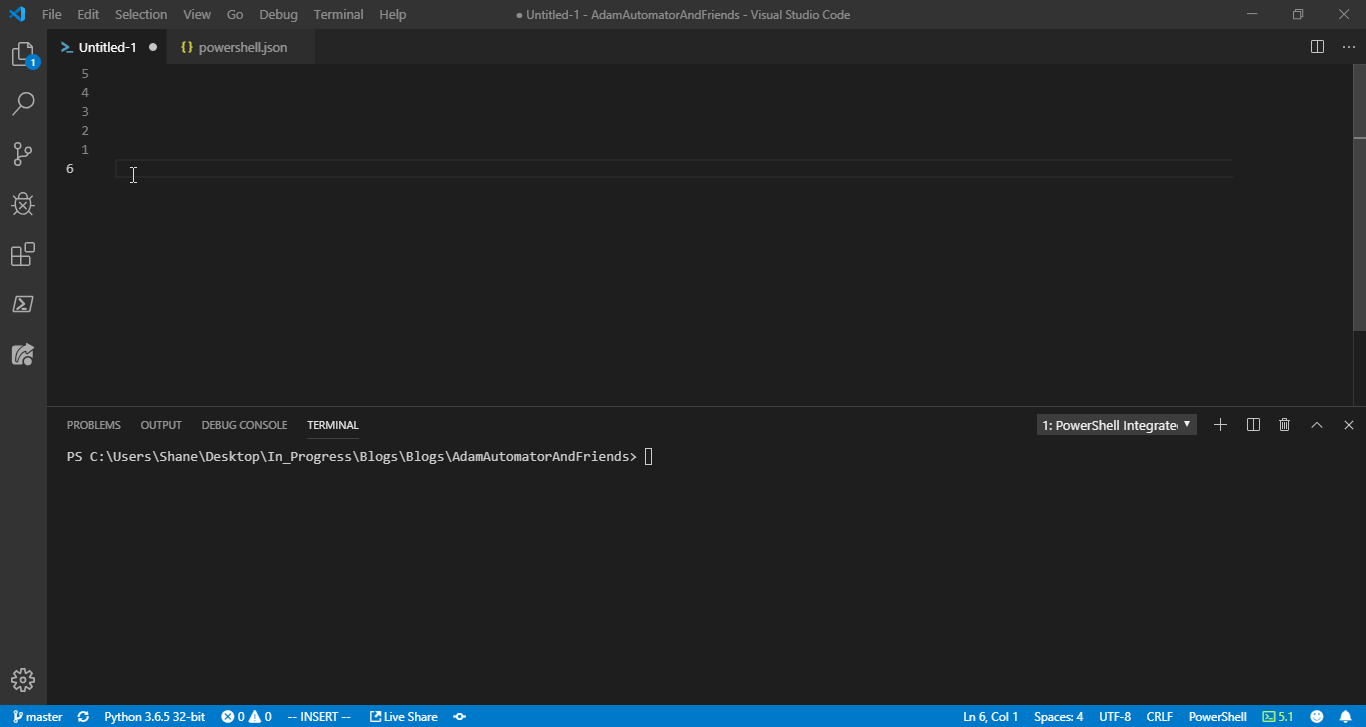Click Live Share in status bar
Screen dimensions: 1366x727
403,717
